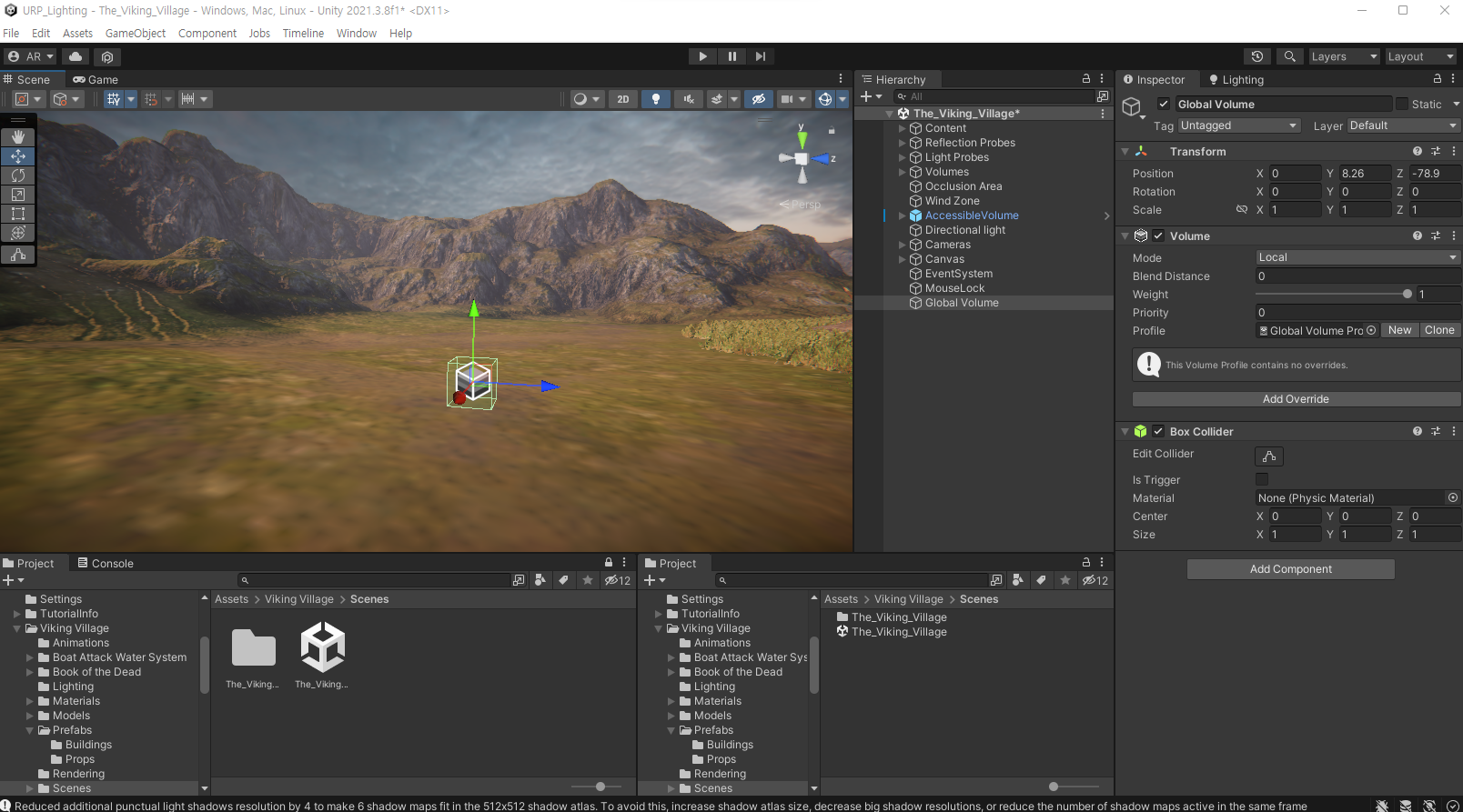This screenshot has width=1463, height=812.
Task: Click the Priority input field
Action: [1357, 312]
